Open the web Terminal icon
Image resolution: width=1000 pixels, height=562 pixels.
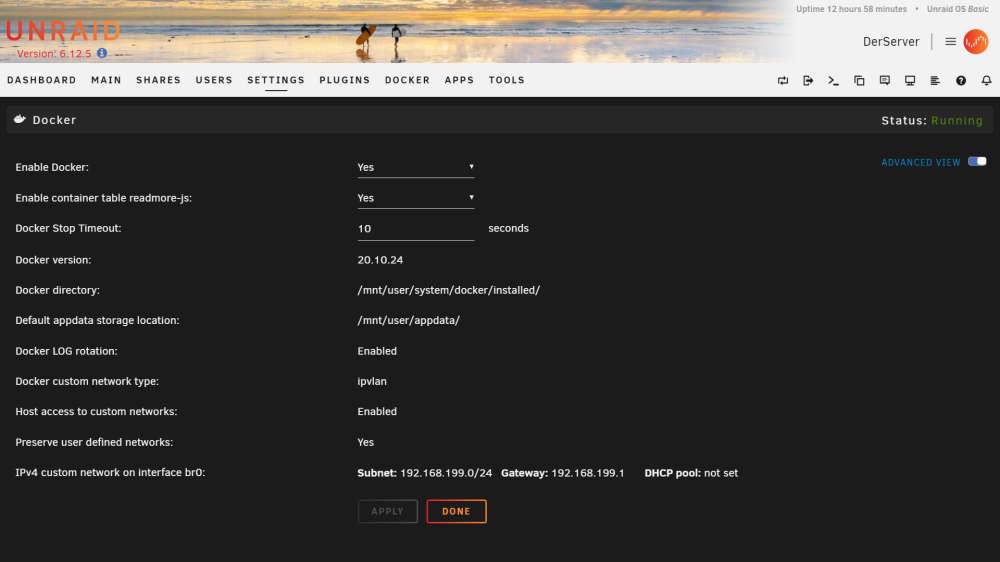(834, 80)
